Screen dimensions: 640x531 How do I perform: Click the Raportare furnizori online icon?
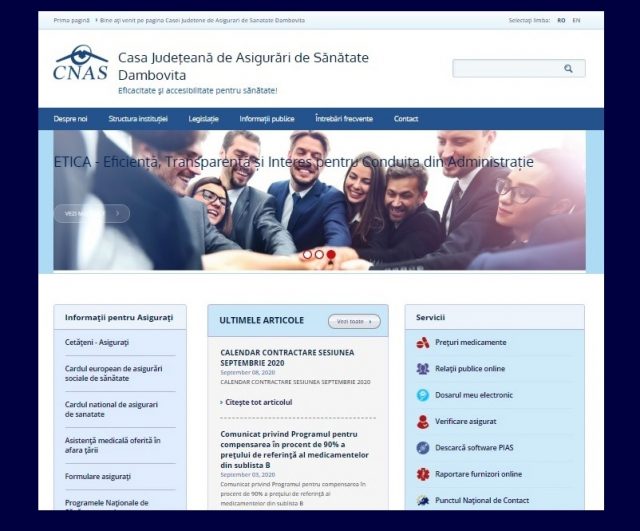point(423,474)
